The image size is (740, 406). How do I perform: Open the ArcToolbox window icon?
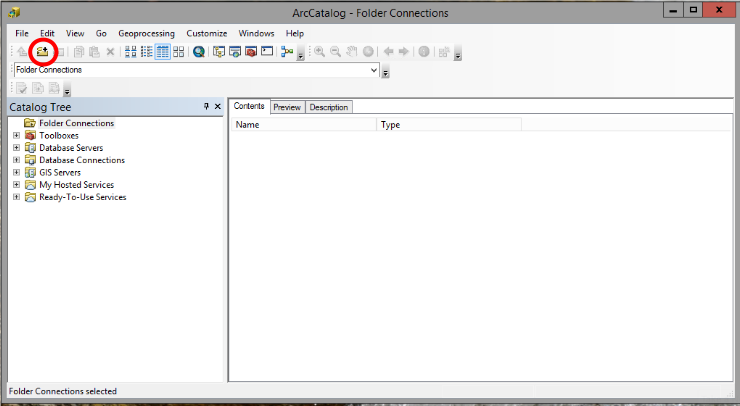coord(251,51)
